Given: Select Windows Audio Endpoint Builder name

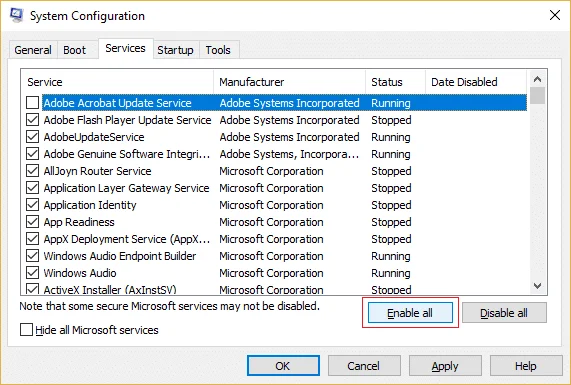Looking at the screenshot, I should 120,256.
